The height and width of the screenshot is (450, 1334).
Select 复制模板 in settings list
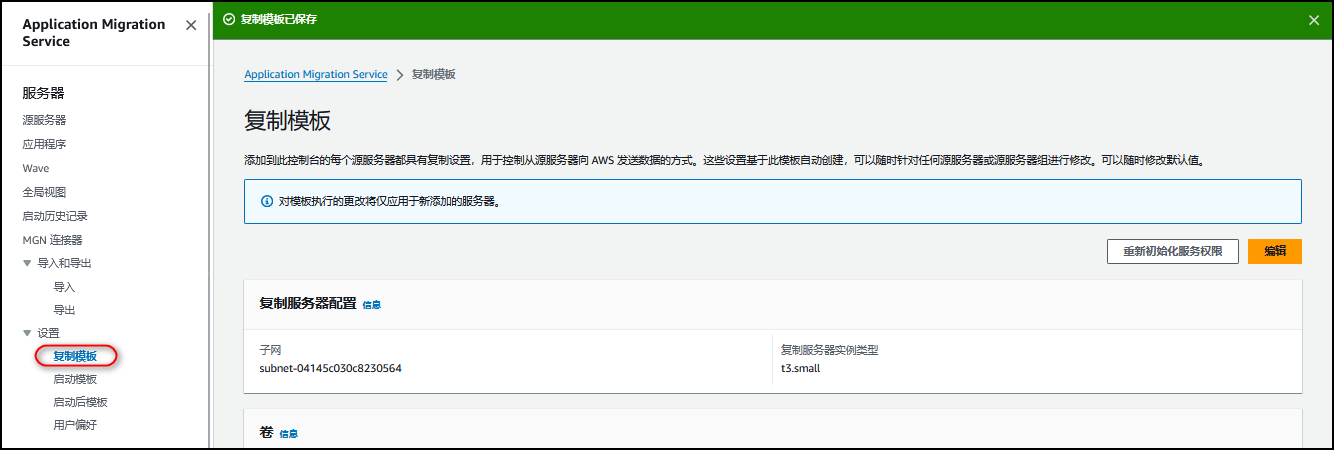[75, 356]
